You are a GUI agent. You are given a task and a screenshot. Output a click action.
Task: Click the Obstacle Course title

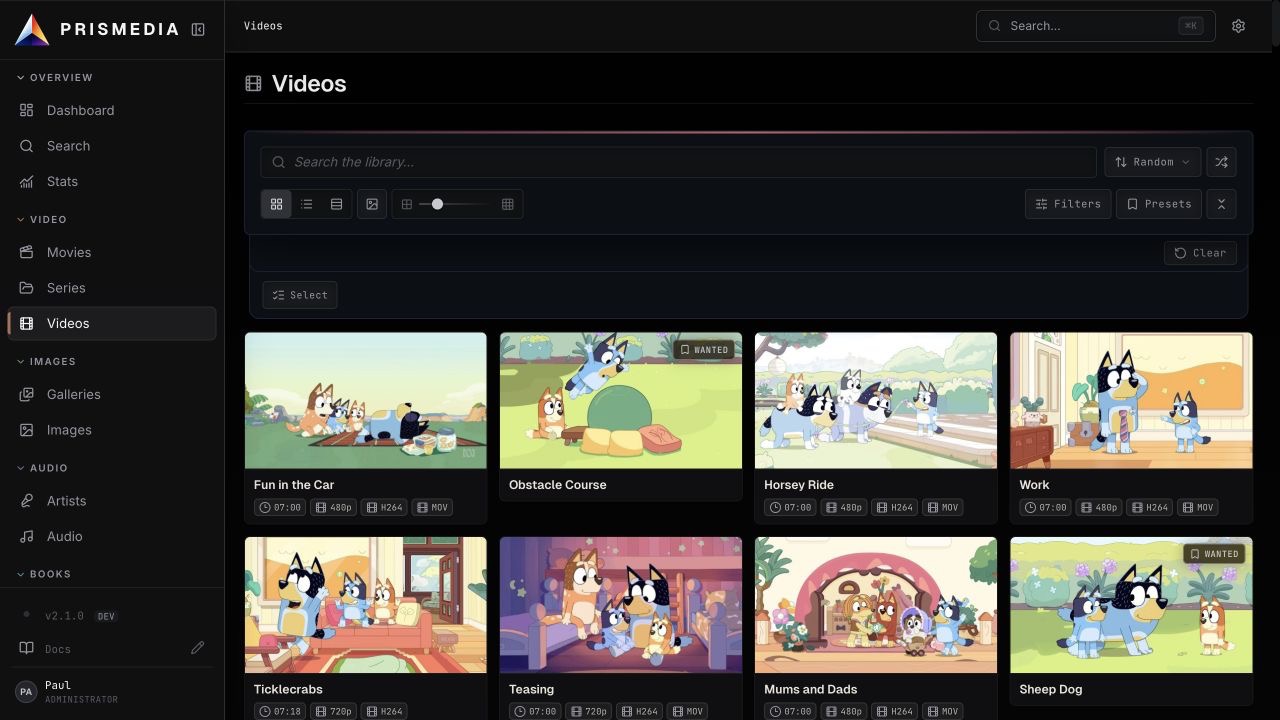pyautogui.click(x=557, y=485)
